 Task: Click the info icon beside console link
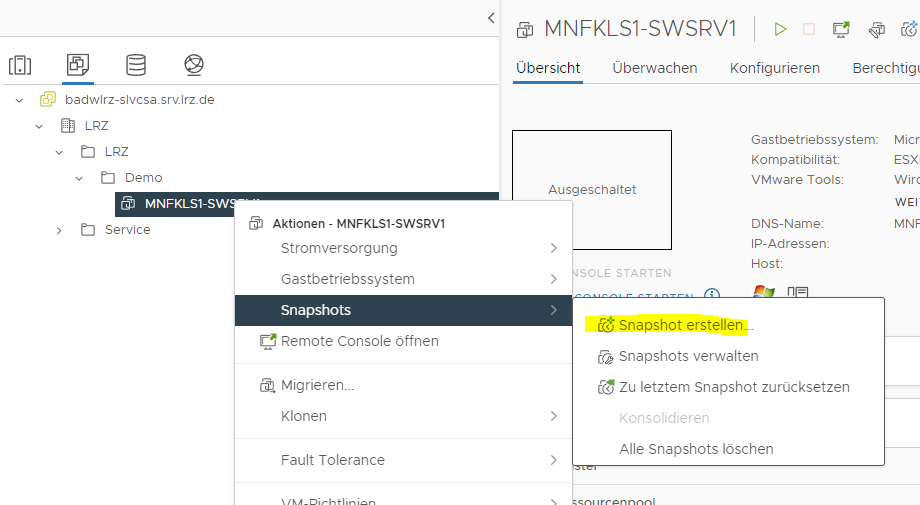point(712,295)
